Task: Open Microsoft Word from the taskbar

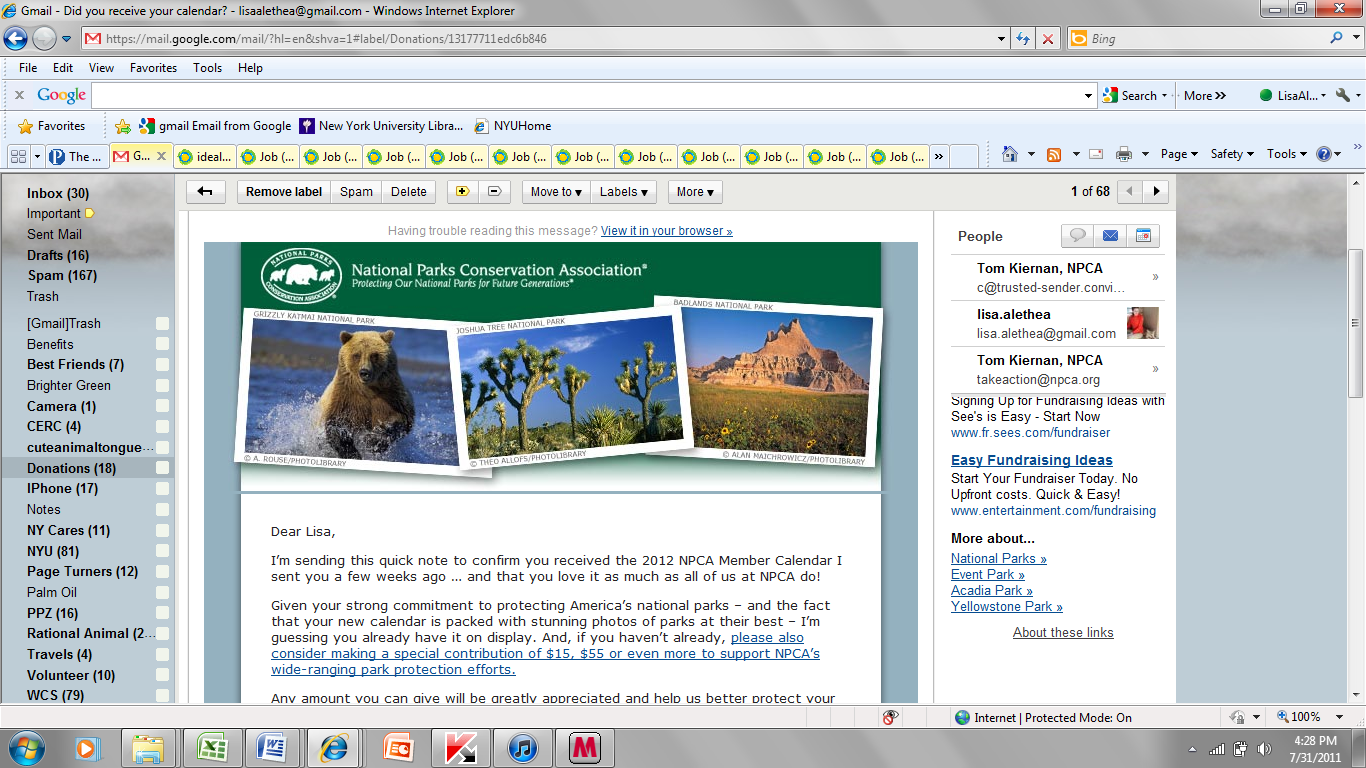Action: point(272,747)
